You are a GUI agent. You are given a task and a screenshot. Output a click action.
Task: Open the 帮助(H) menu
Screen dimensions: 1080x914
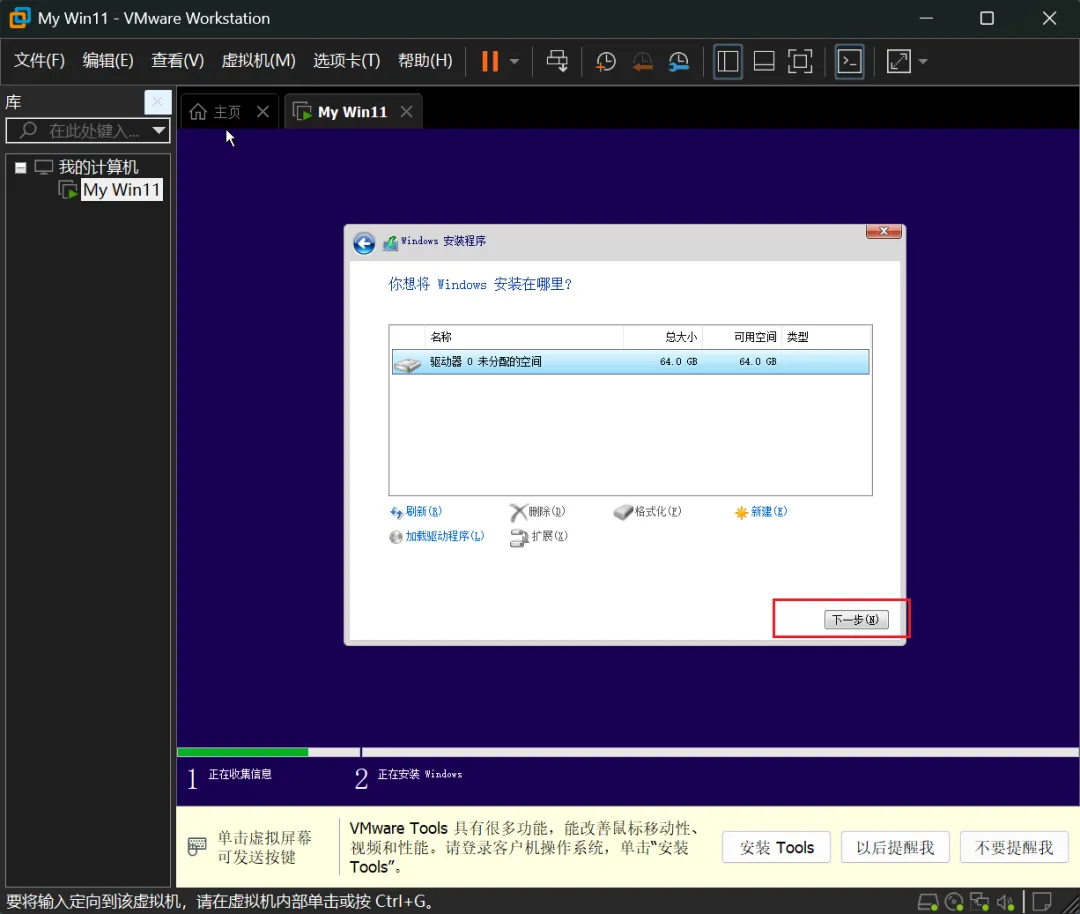click(425, 61)
